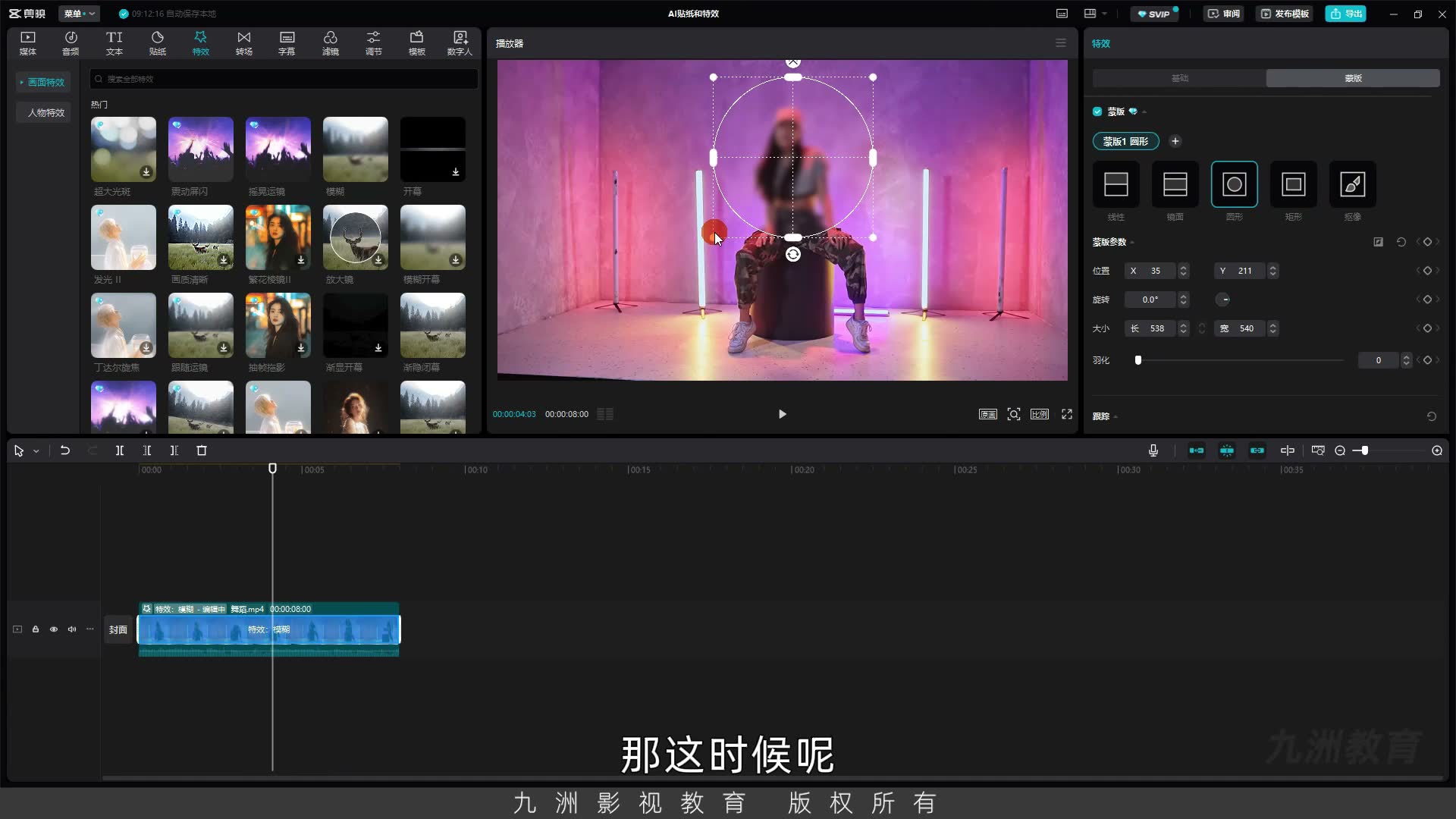Open the player panel hamburger menu
Image resolution: width=1456 pixels, height=819 pixels.
coord(1061,43)
